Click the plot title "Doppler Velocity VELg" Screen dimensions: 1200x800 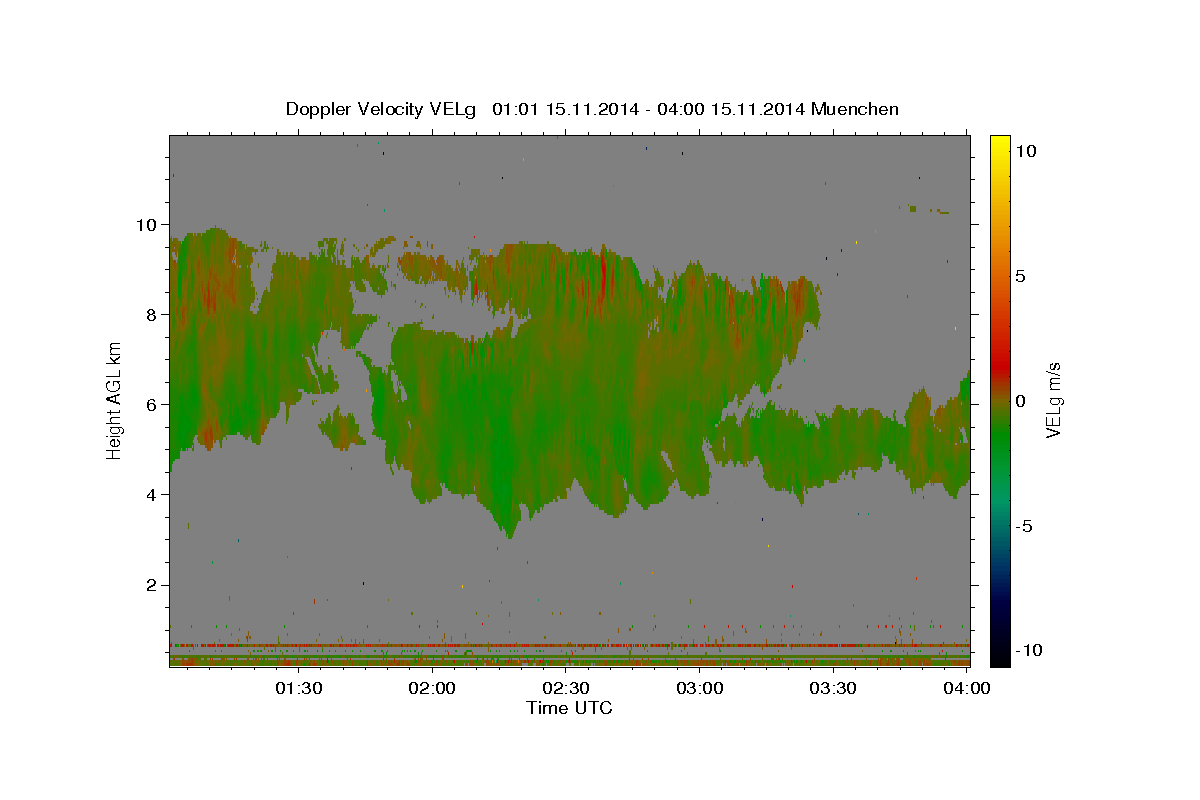coord(381,109)
